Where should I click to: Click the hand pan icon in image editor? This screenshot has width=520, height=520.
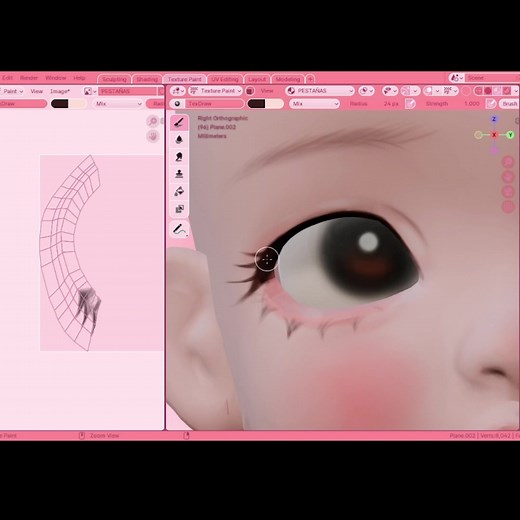[153, 136]
